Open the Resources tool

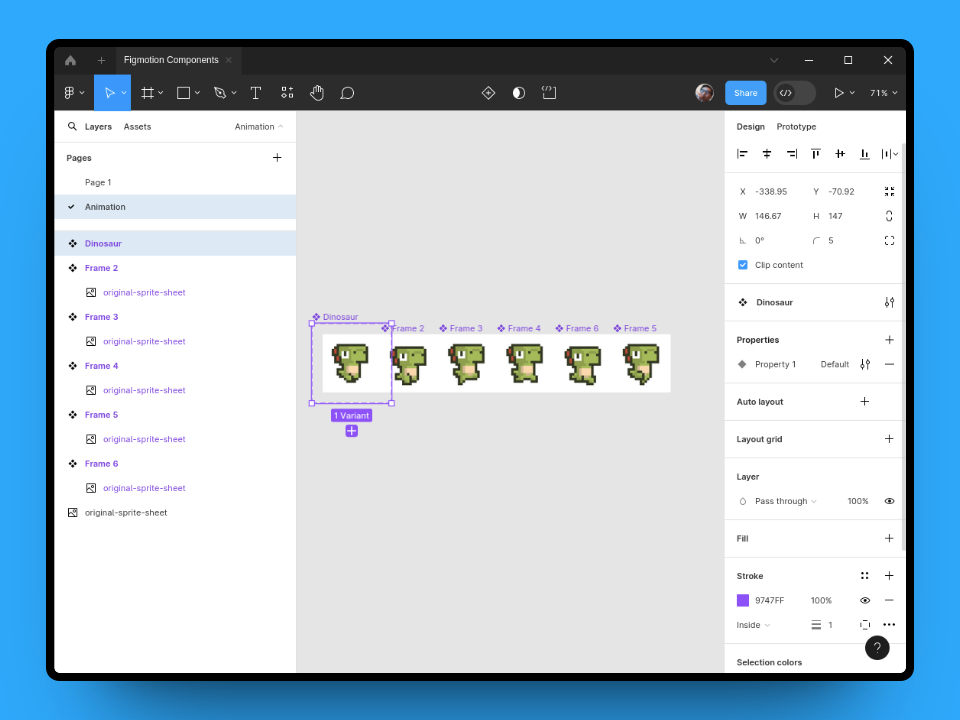pyautogui.click(x=287, y=92)
